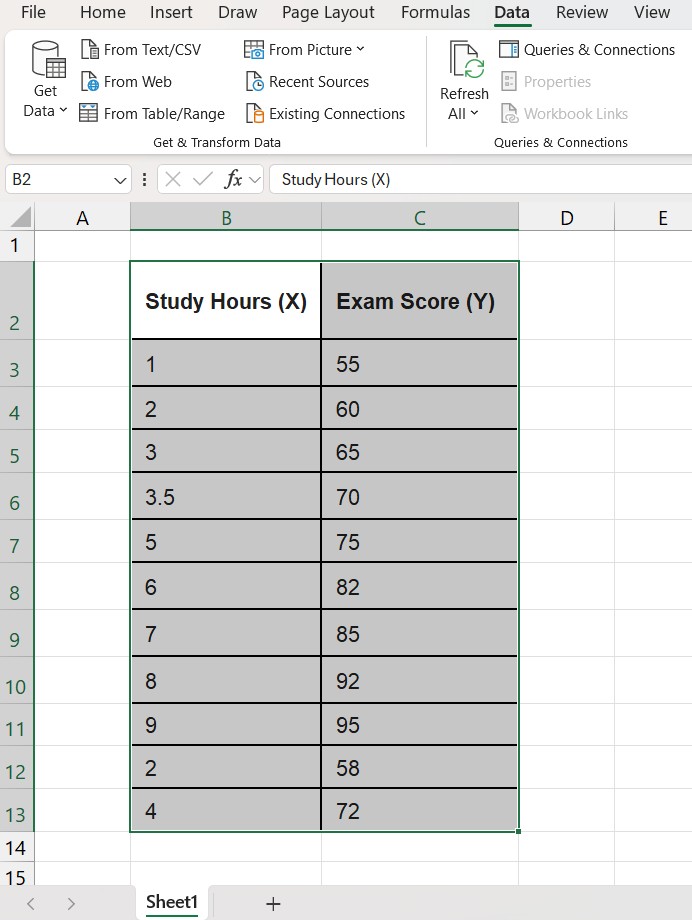The image size is (692, 920).
Task: Switch to the Home tab
Action: (103, 12)
